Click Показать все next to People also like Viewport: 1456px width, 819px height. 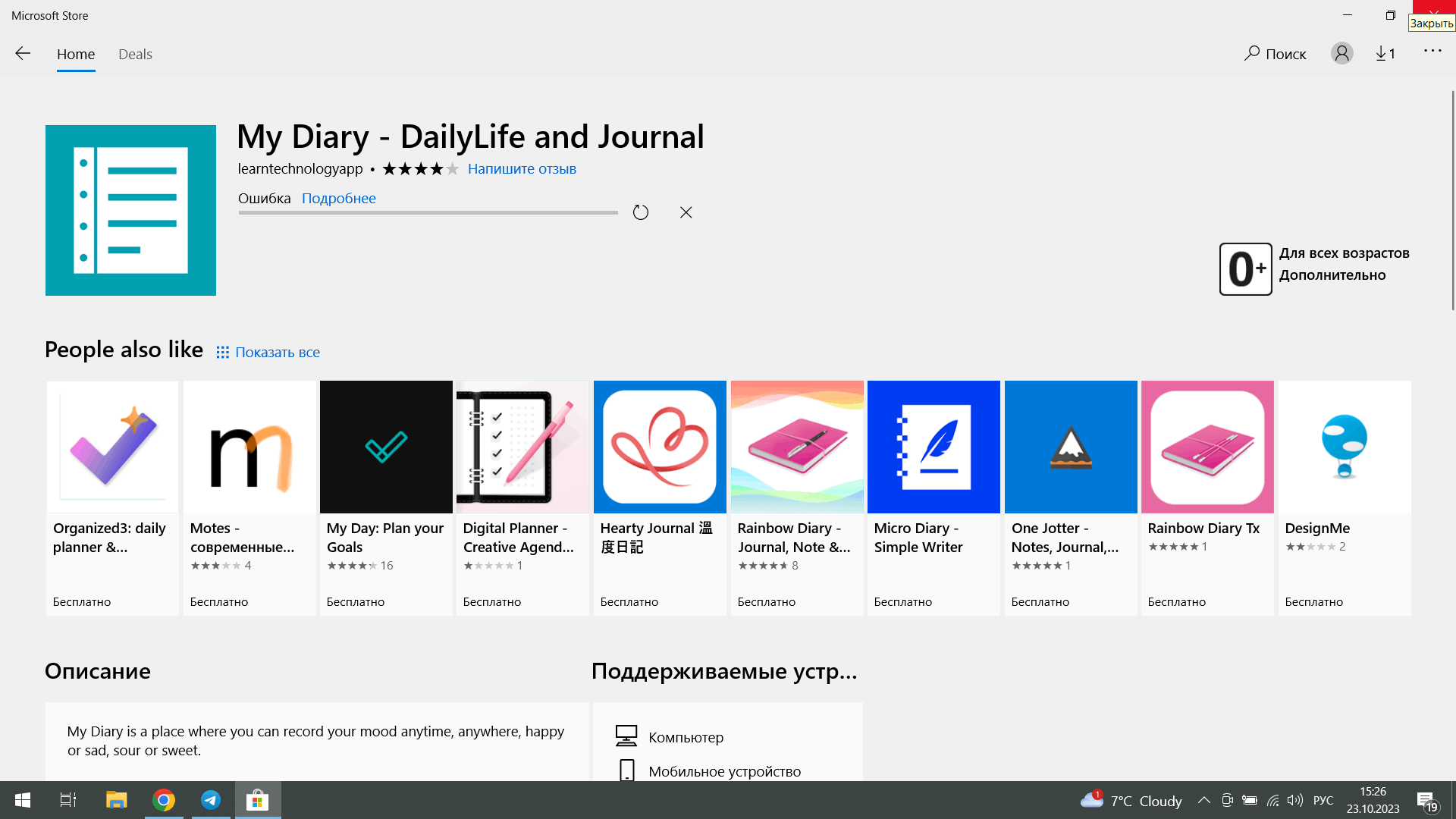pos(268,352)
